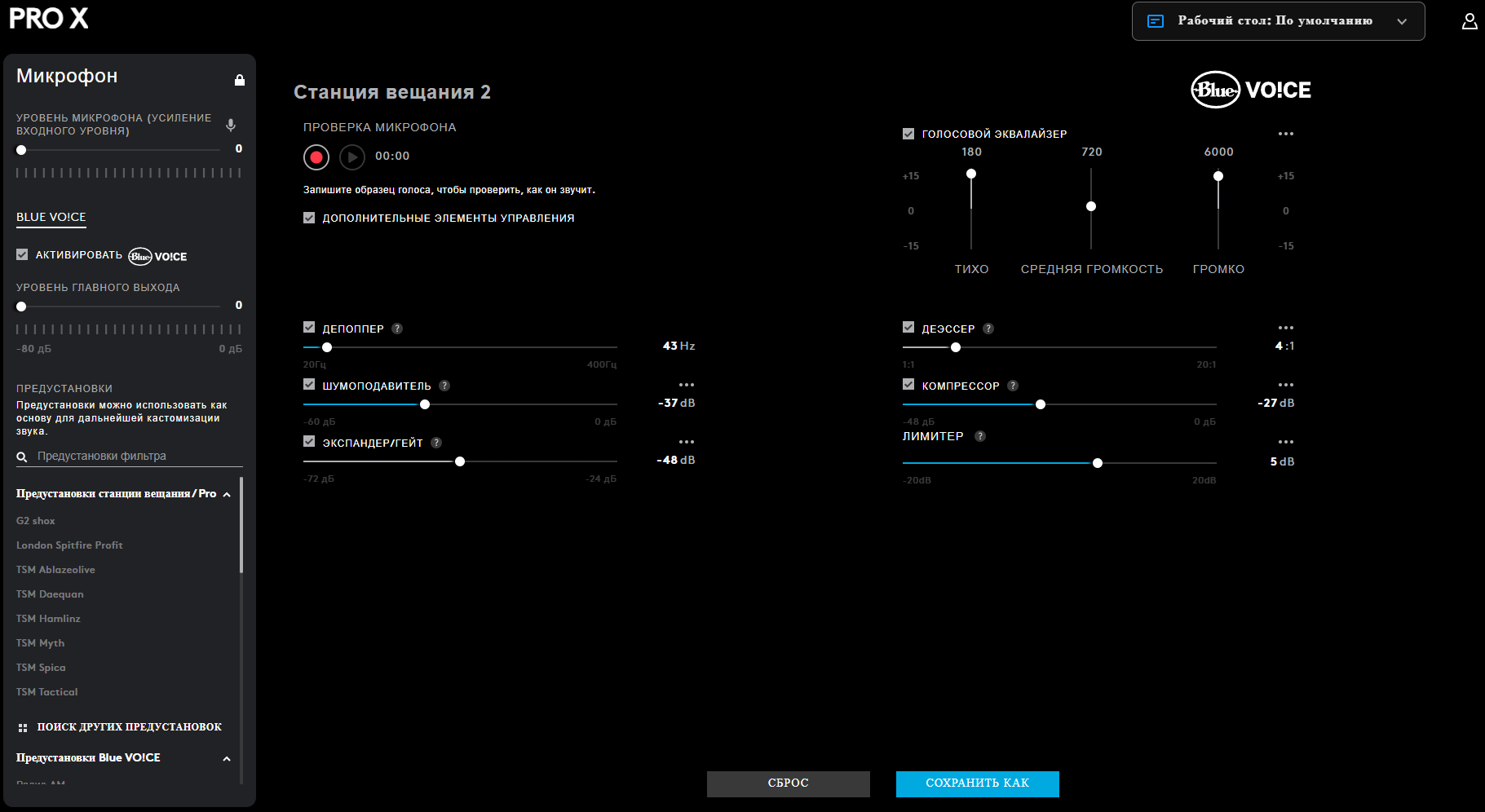Click the PRO X logo

(x=48, y=19)
